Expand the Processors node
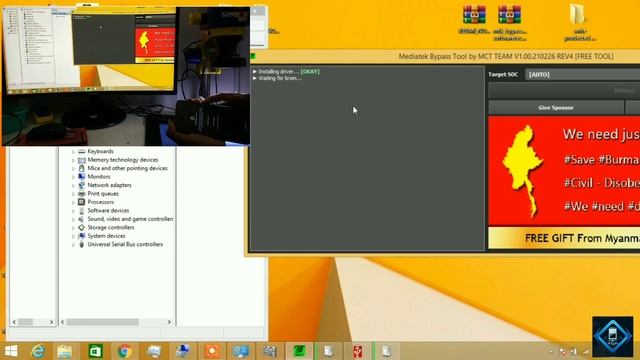The image size is (640, 360). tap(73, 202)
